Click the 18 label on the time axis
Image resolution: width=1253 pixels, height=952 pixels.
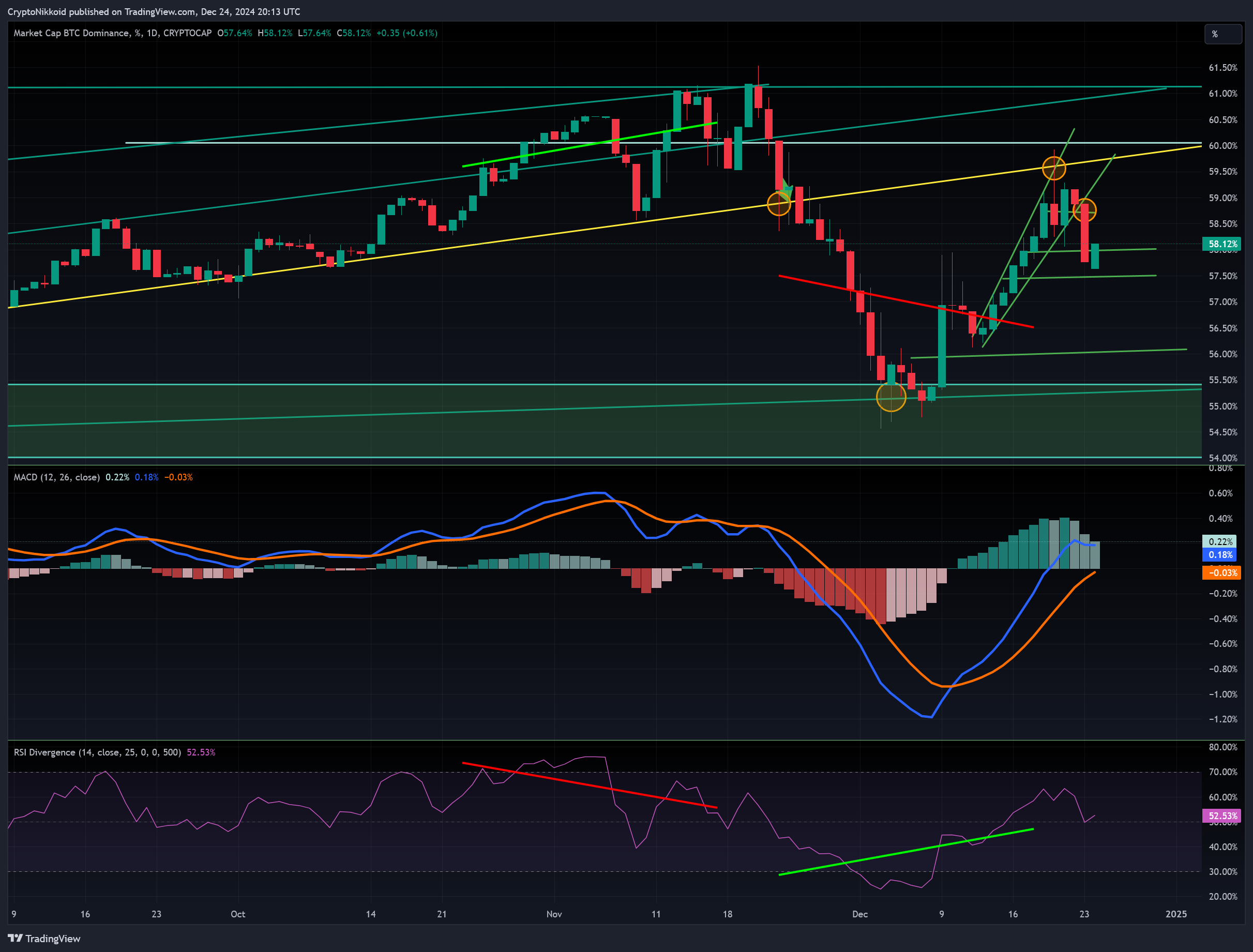(728, 914)
